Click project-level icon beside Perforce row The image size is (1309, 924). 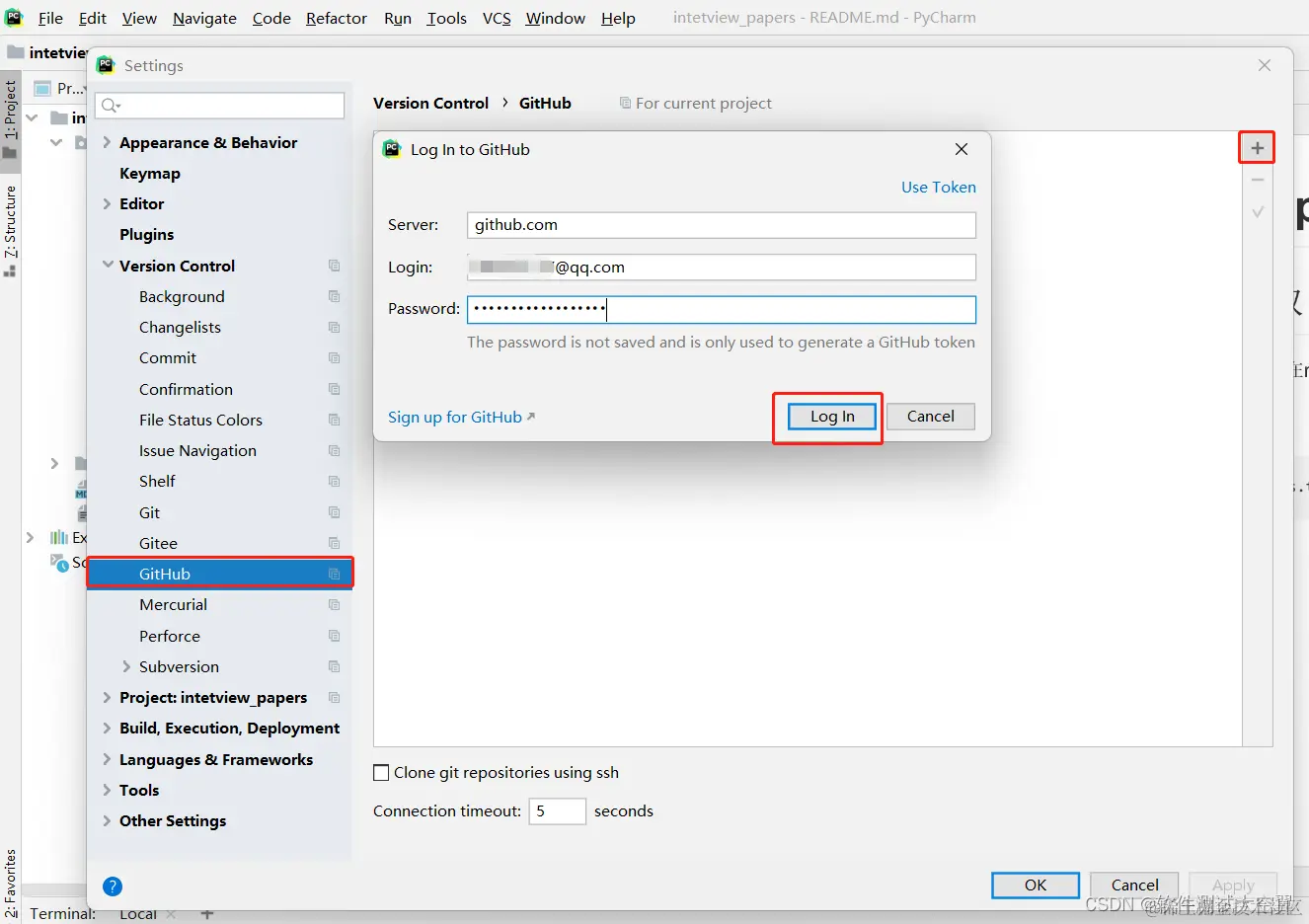pos(334,636)
